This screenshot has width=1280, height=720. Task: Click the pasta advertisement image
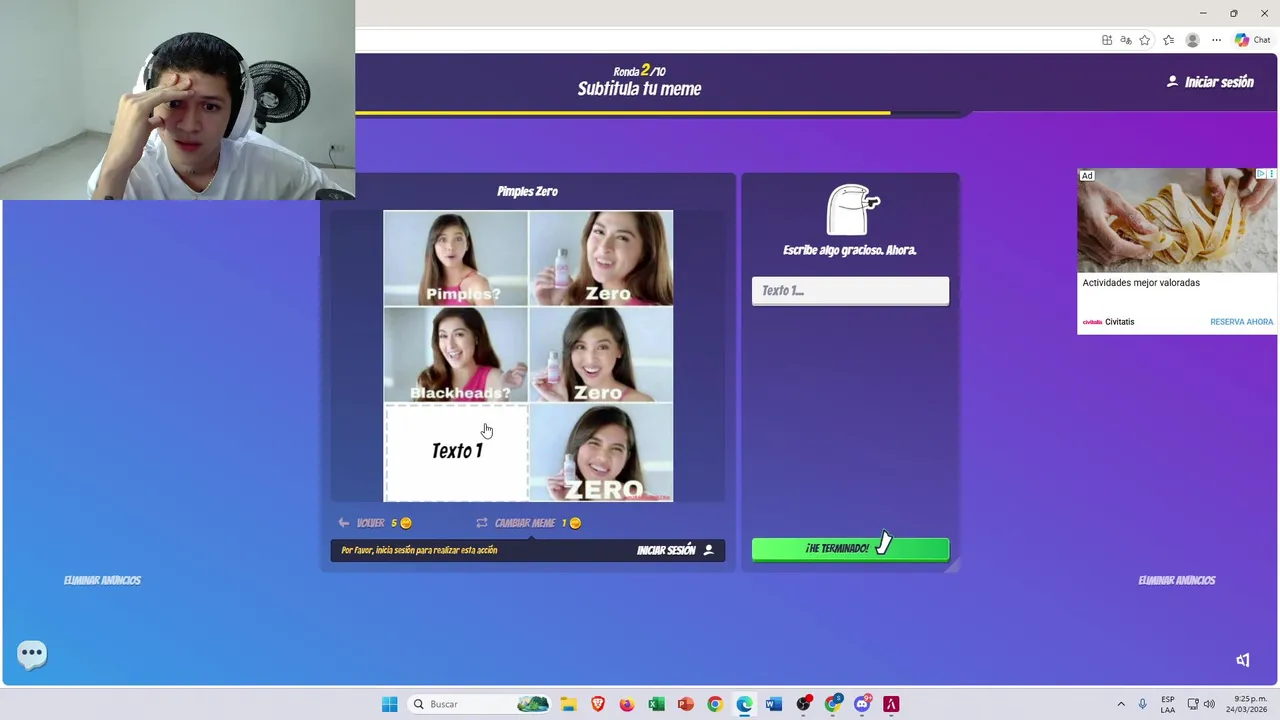pos(1177,221)
